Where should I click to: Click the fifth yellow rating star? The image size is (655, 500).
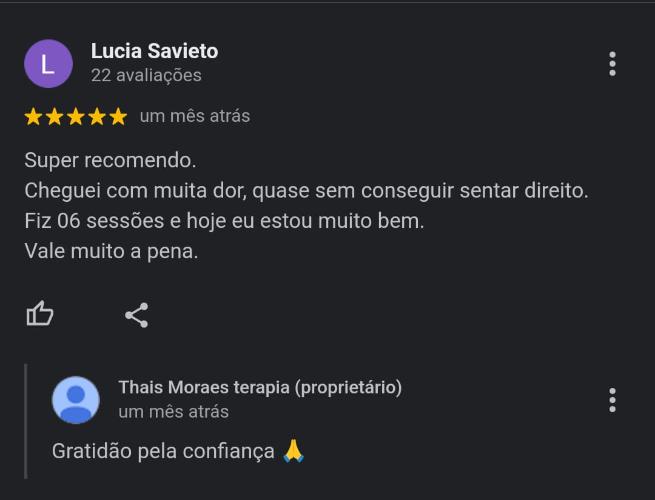tap(118, 117)
